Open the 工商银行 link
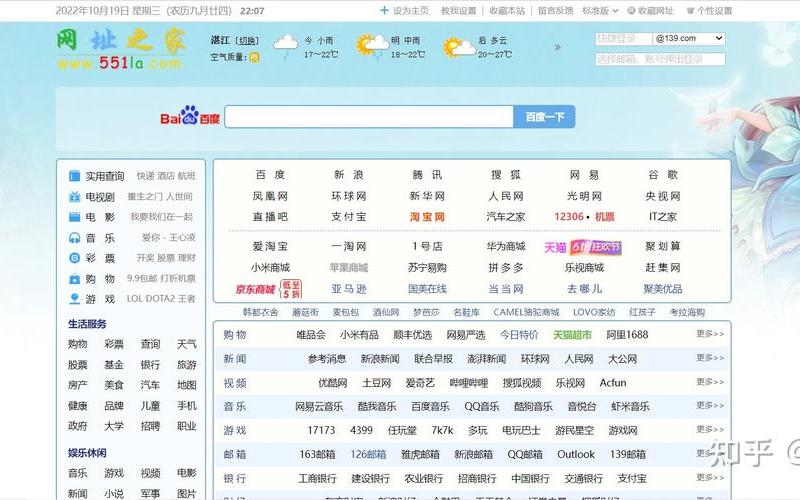 point(317,479)
